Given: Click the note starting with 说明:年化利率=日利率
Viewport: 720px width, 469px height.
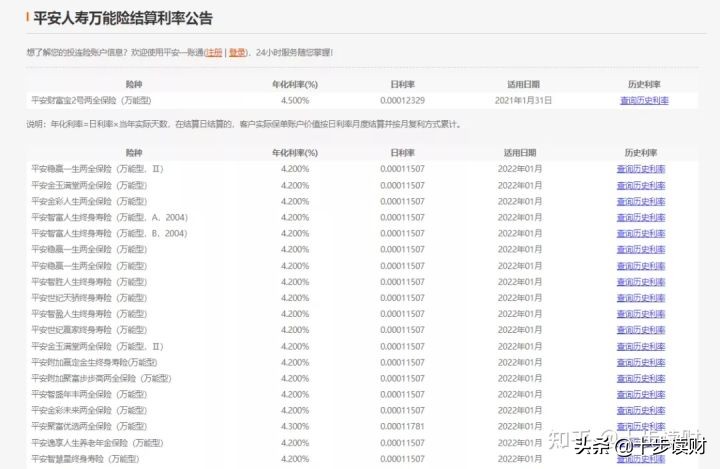Looking at the screenshot, I should click(x=244, y=124).
